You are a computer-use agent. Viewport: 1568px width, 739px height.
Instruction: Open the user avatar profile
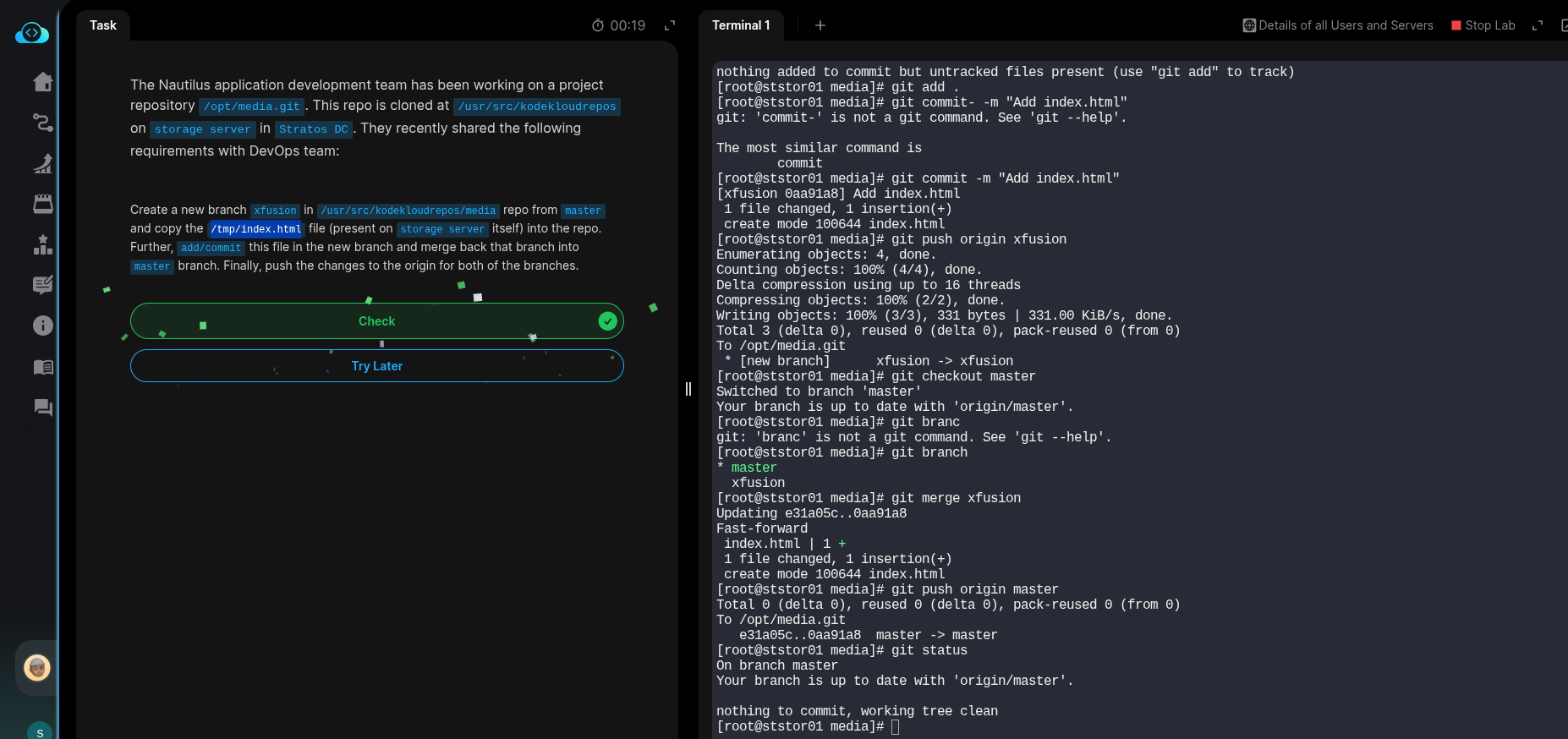point(37,668)
